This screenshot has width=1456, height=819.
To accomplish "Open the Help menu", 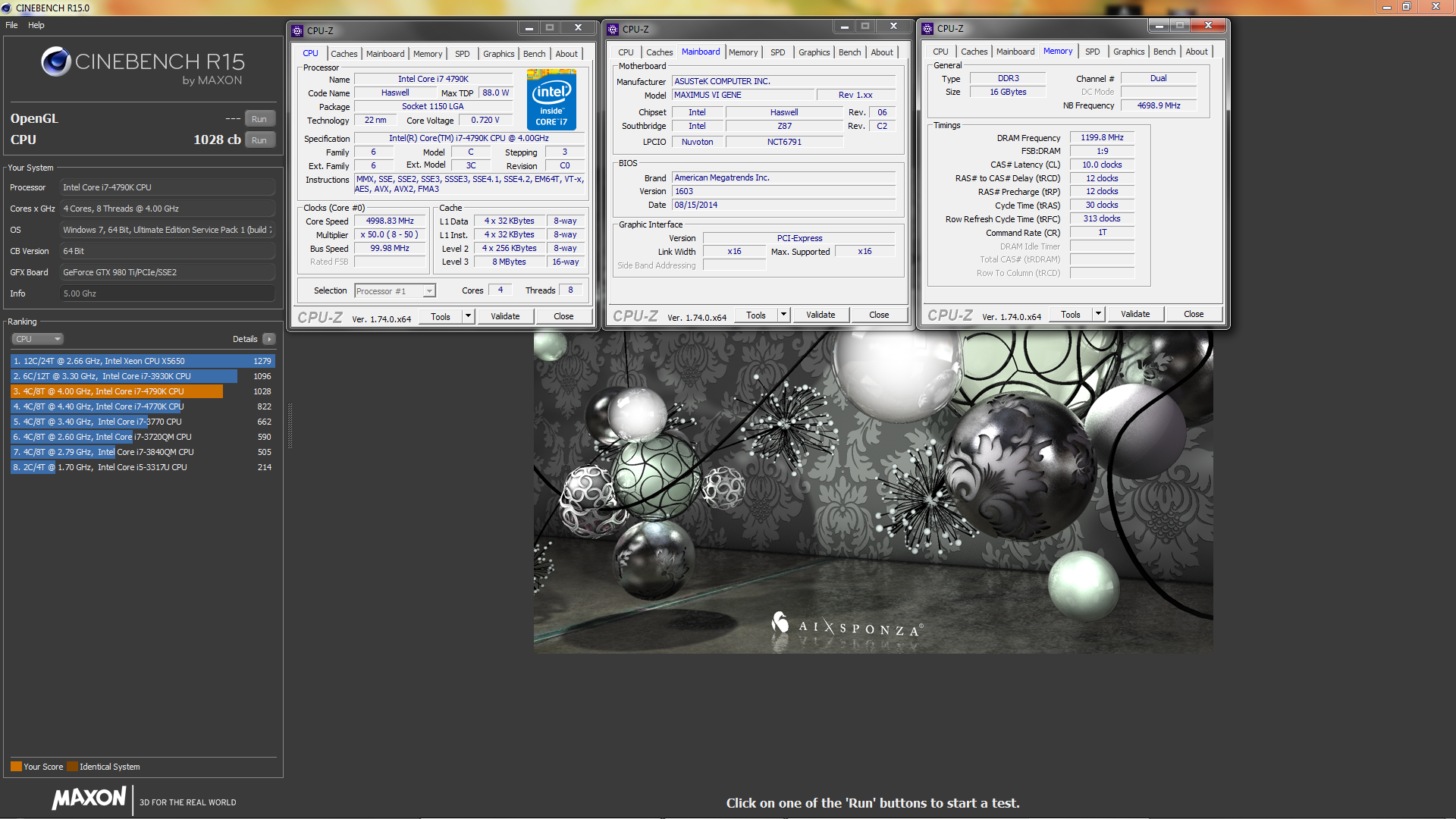I will coord(36,25).
